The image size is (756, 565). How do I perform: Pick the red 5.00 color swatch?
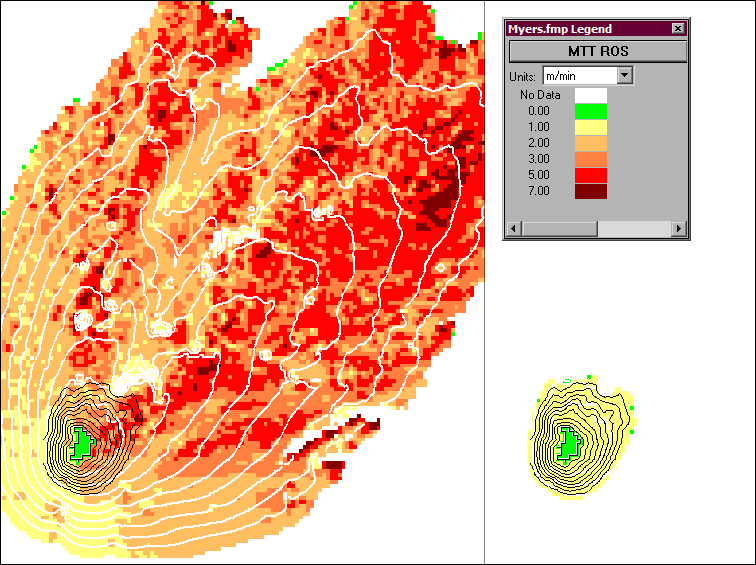[x=591, y=175]
